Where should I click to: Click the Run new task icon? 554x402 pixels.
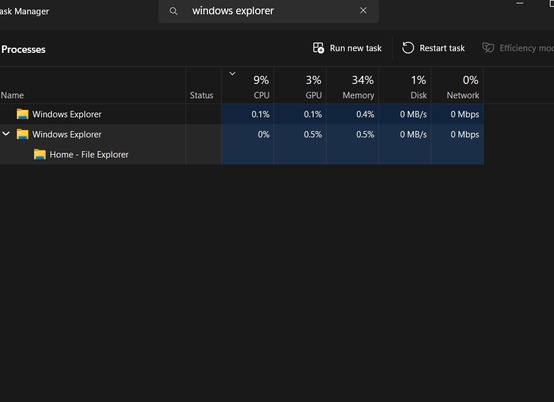pyautogui.click(x=318, y=48)
